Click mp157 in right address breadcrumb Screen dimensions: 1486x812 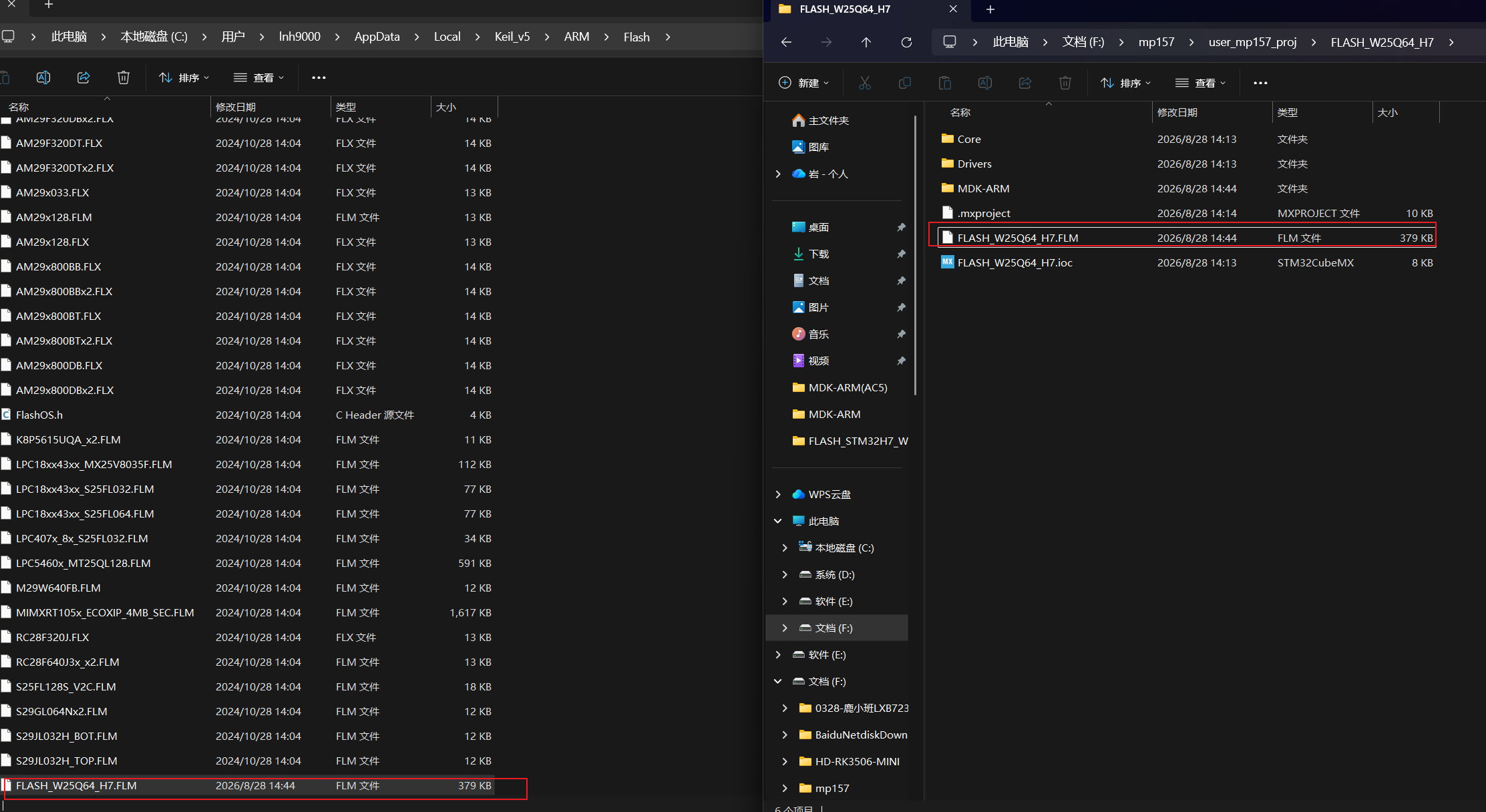coord(1156,42)
